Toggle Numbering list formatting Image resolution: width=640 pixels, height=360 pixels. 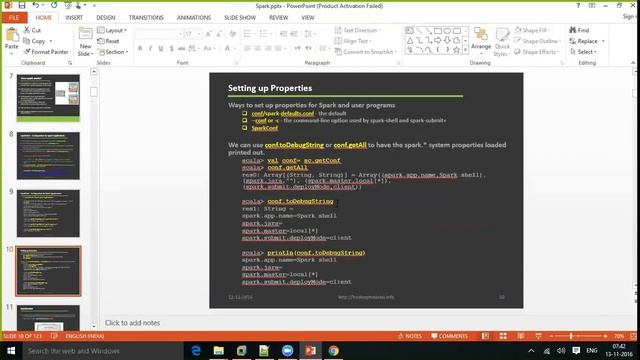click(265, 34)
